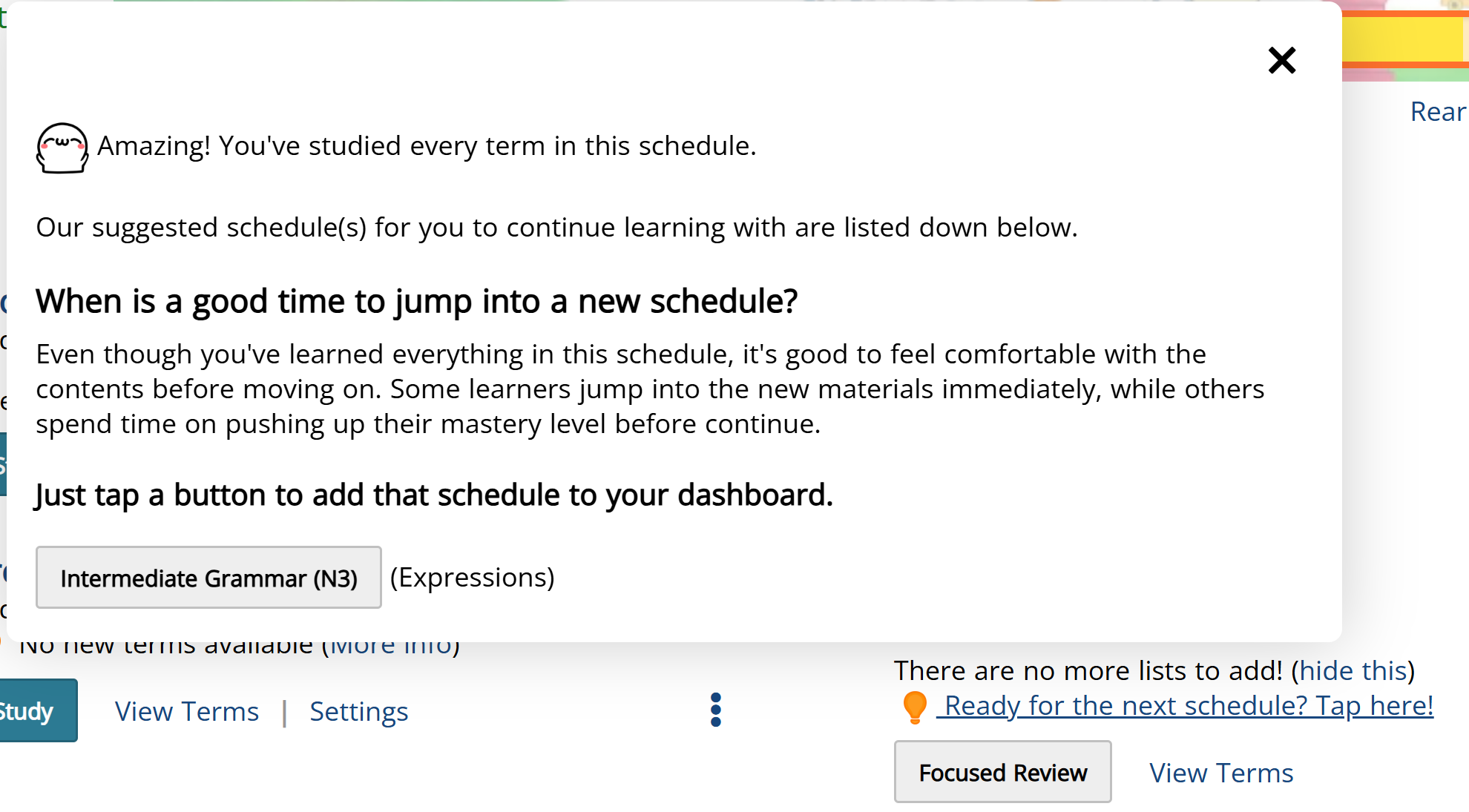
Task: Open the three-dot more options menu
Action: point(715,710)
